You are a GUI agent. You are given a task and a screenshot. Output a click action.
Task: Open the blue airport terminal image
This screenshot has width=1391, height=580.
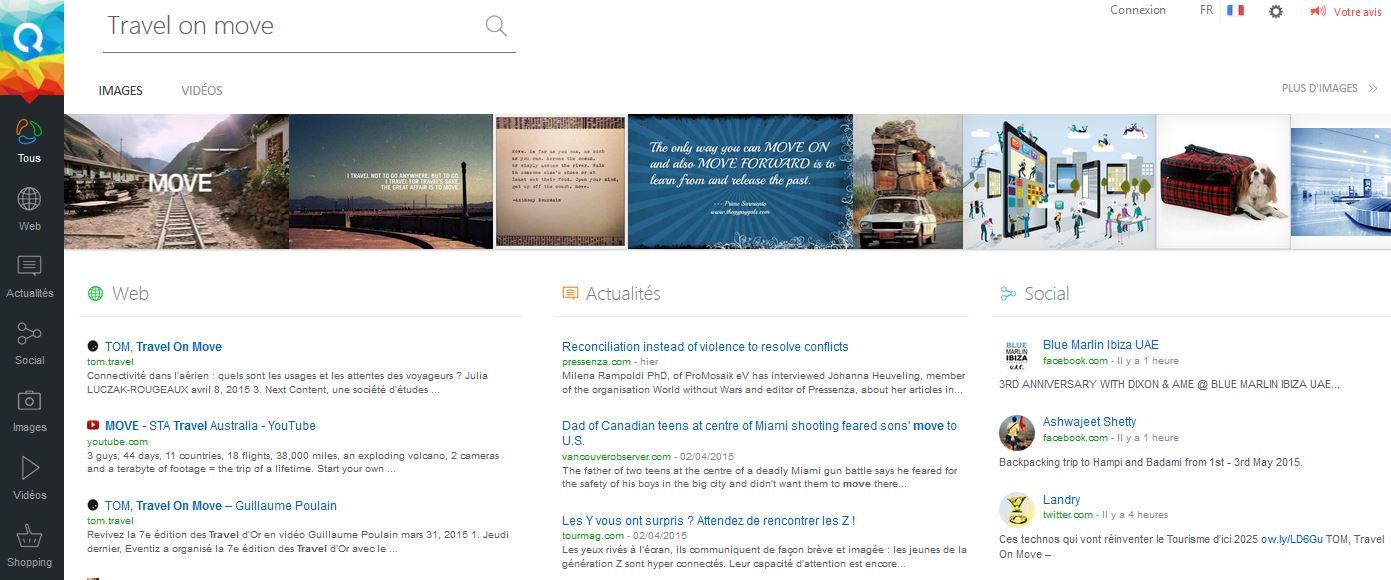1341,181
